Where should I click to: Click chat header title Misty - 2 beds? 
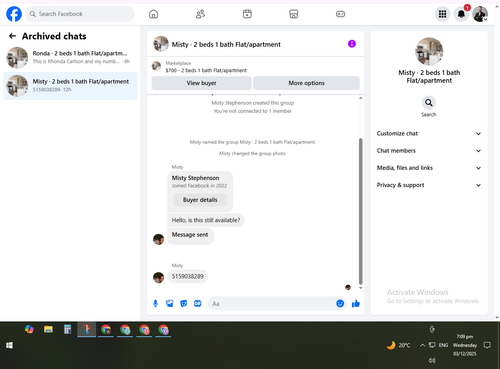226,44
